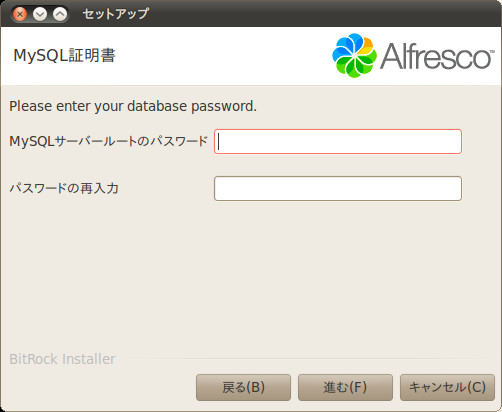Click empty title bar area beside セットアップ
This screenshot has width=502, height=412.
323,14
